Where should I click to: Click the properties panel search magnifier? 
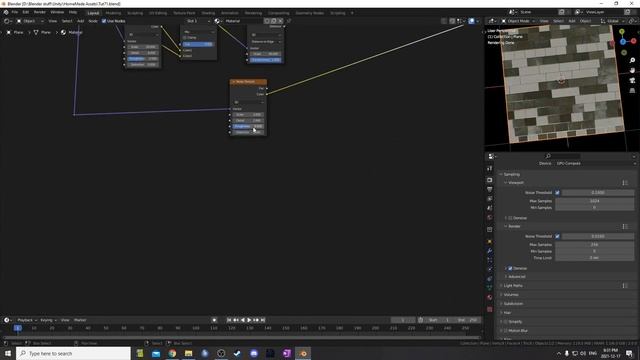pyautogui.click(x=548, y=156)
